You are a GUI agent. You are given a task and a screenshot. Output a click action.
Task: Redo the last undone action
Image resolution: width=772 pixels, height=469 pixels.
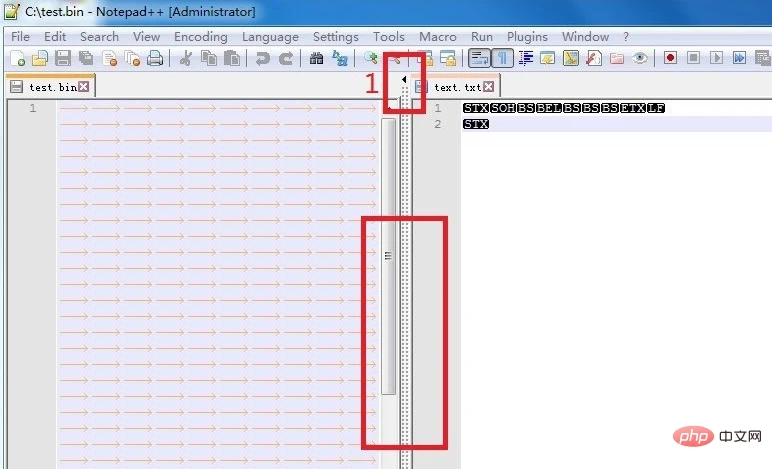(x=286, y=58)
